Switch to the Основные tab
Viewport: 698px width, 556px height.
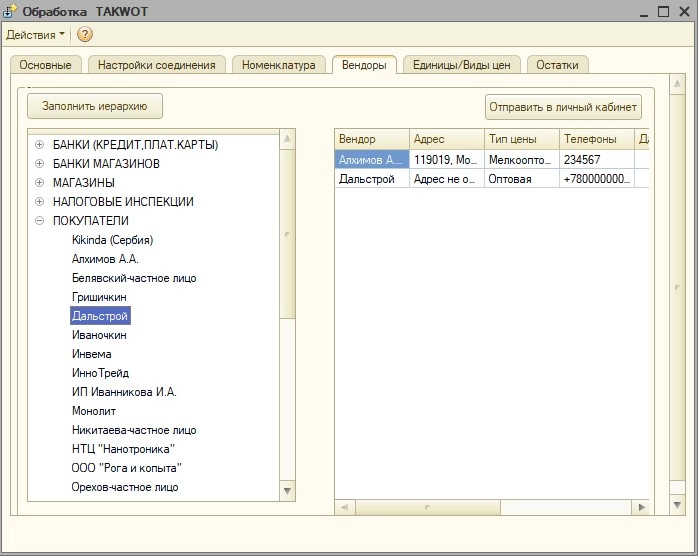click(45, 65)
